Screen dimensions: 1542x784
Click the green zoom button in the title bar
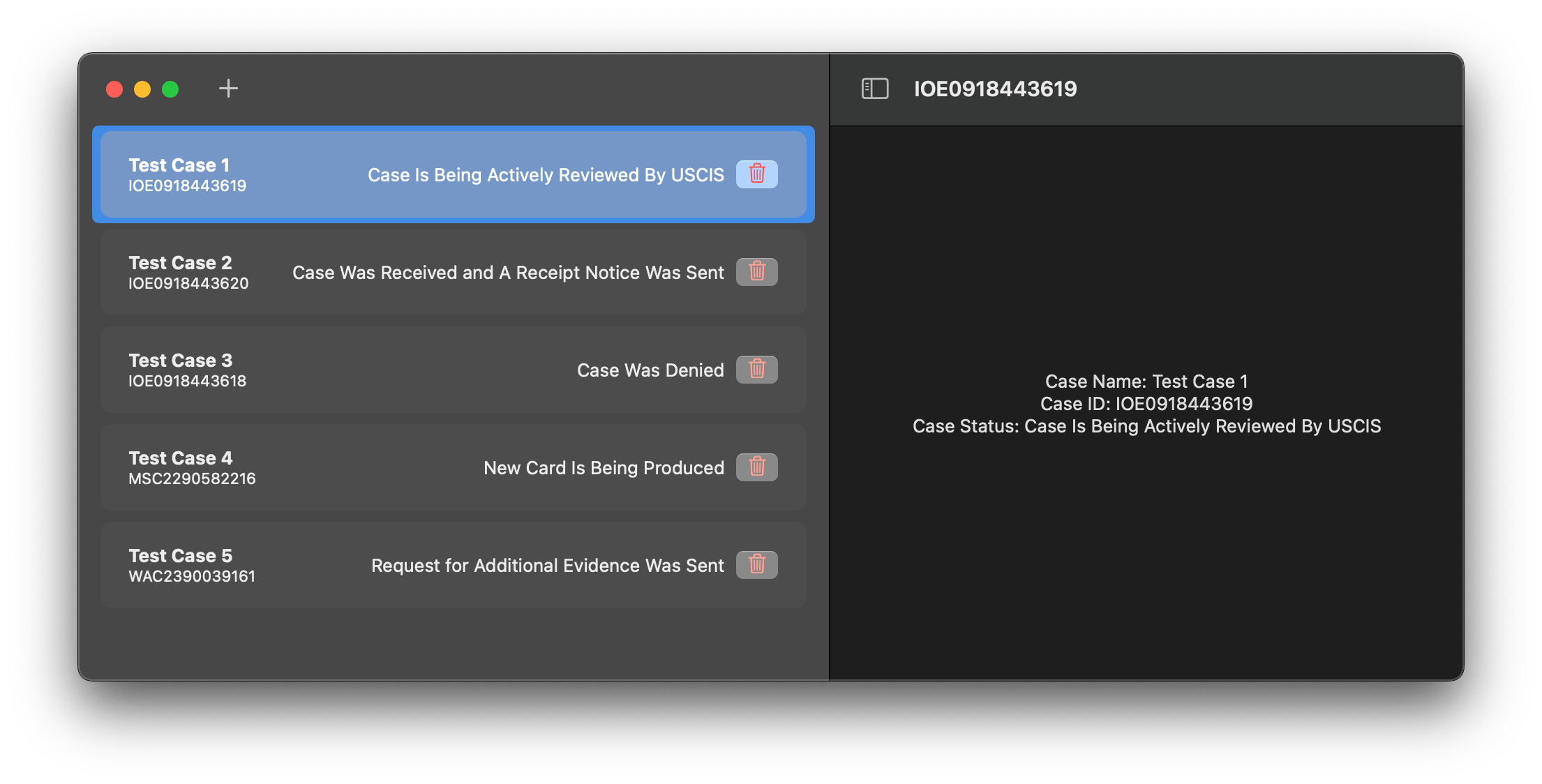tap(169, 89)
